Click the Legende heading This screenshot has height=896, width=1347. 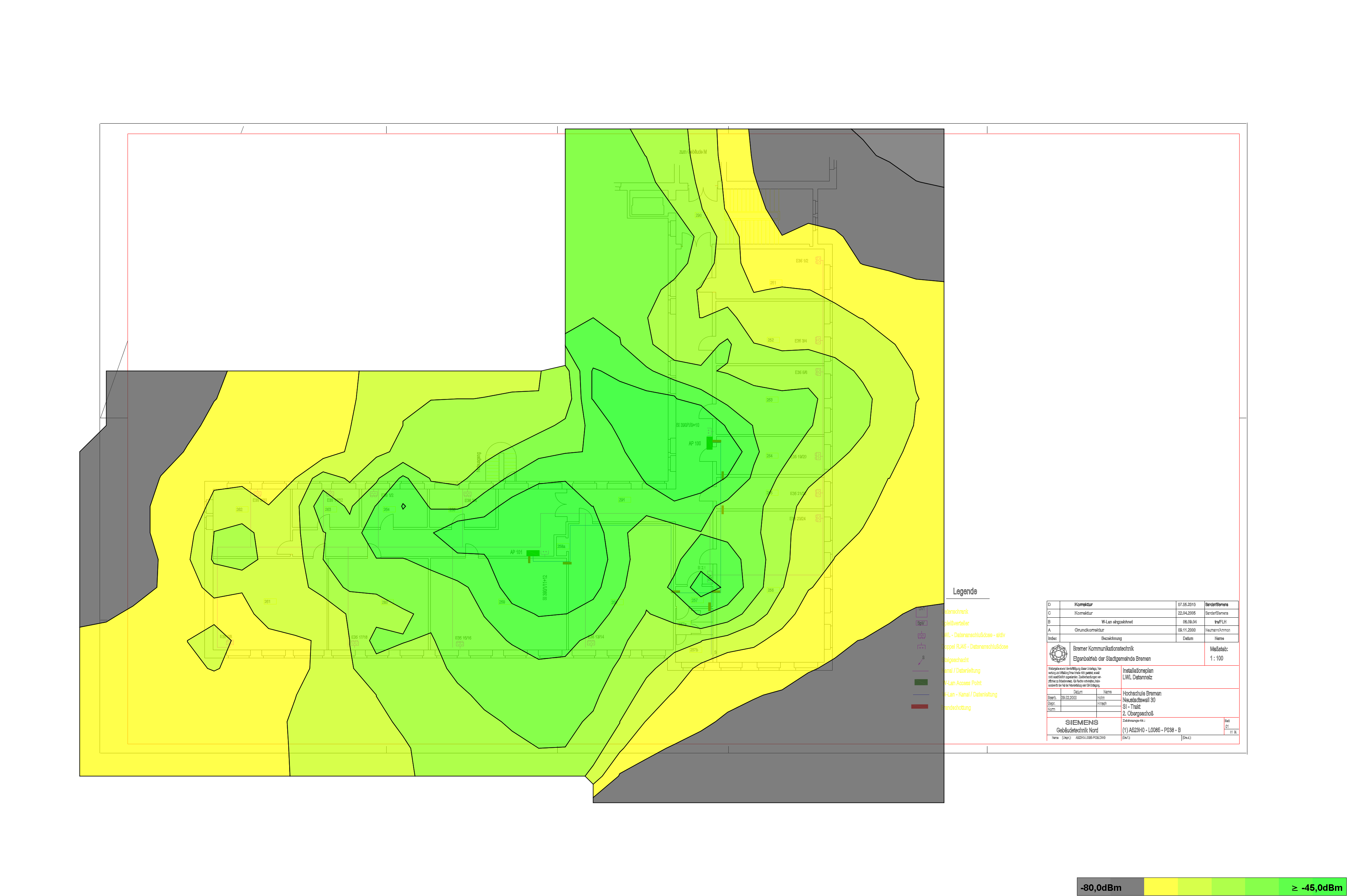(x=965, y=591)
